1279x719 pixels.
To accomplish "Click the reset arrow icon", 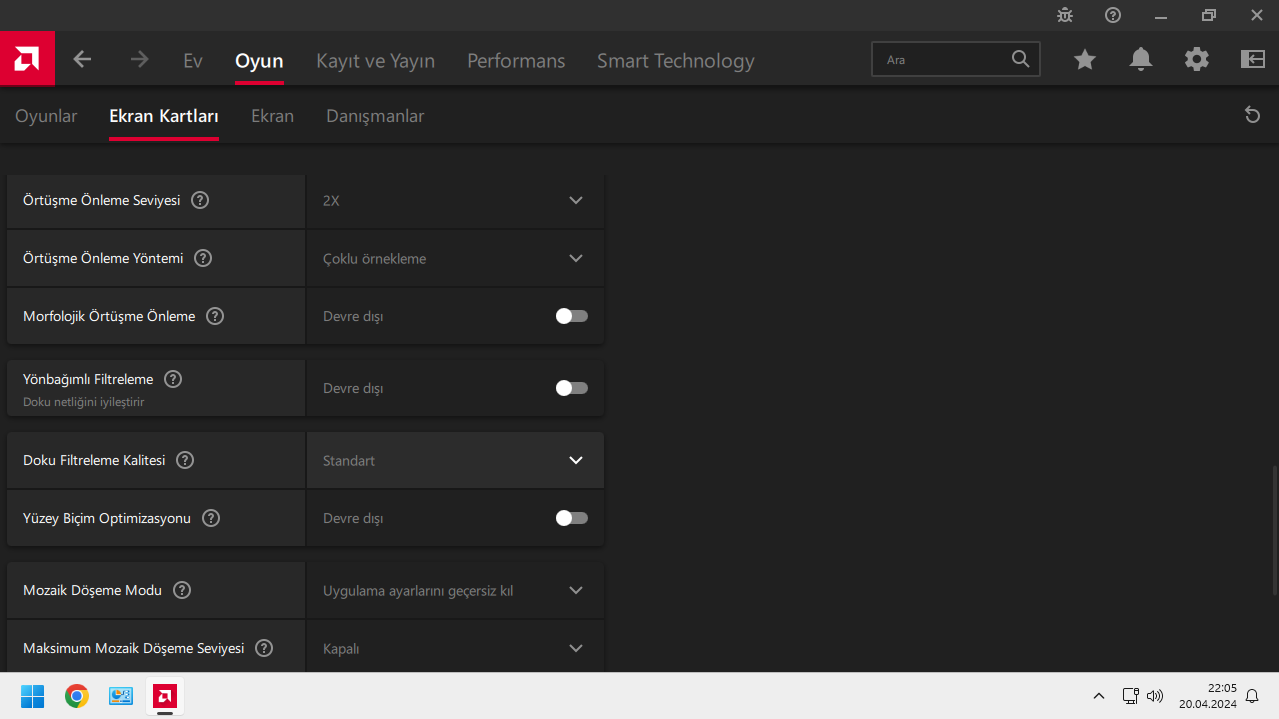I will [1252, 115].
